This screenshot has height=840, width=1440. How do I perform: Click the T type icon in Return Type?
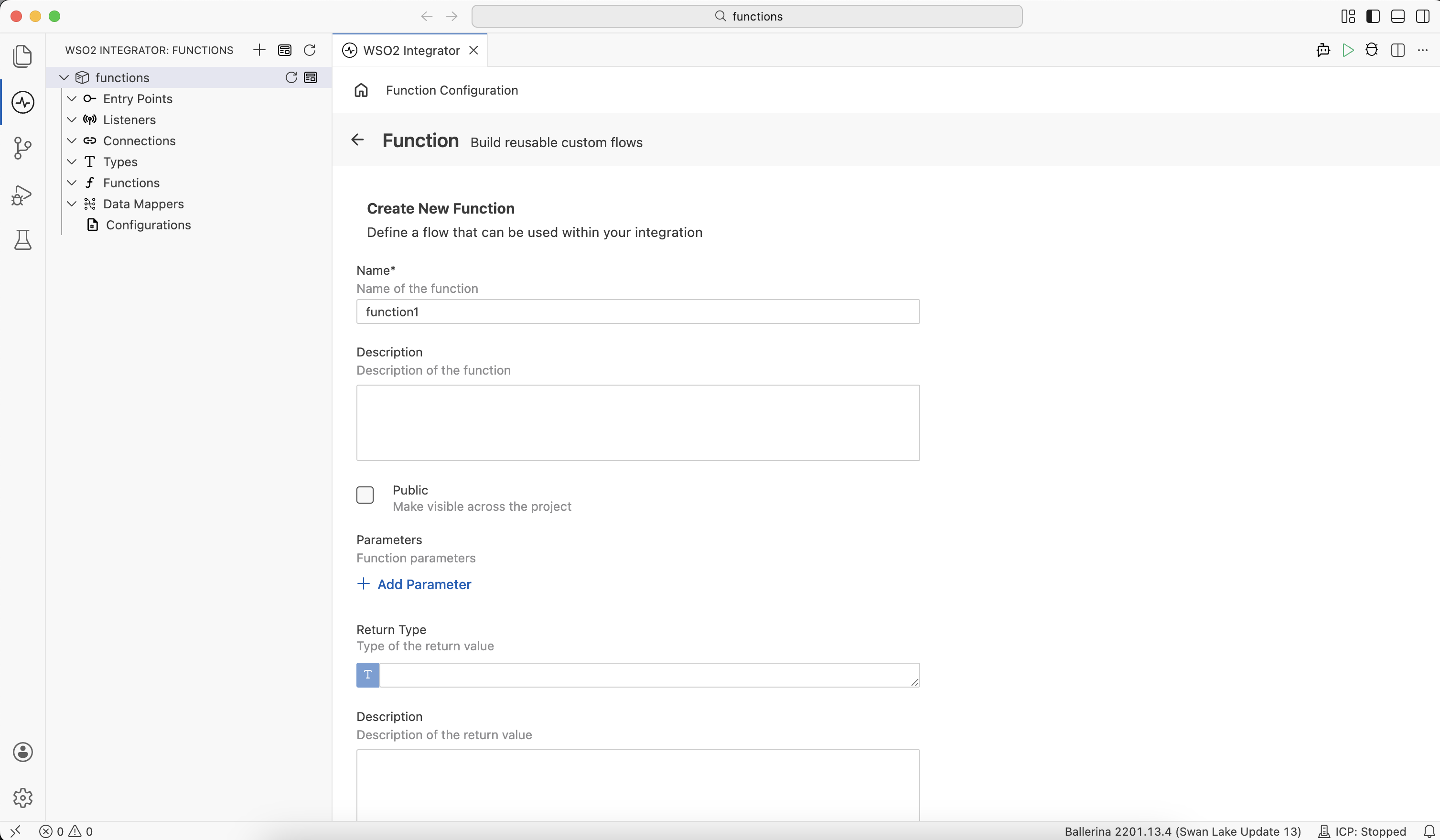tap(368, 675)
